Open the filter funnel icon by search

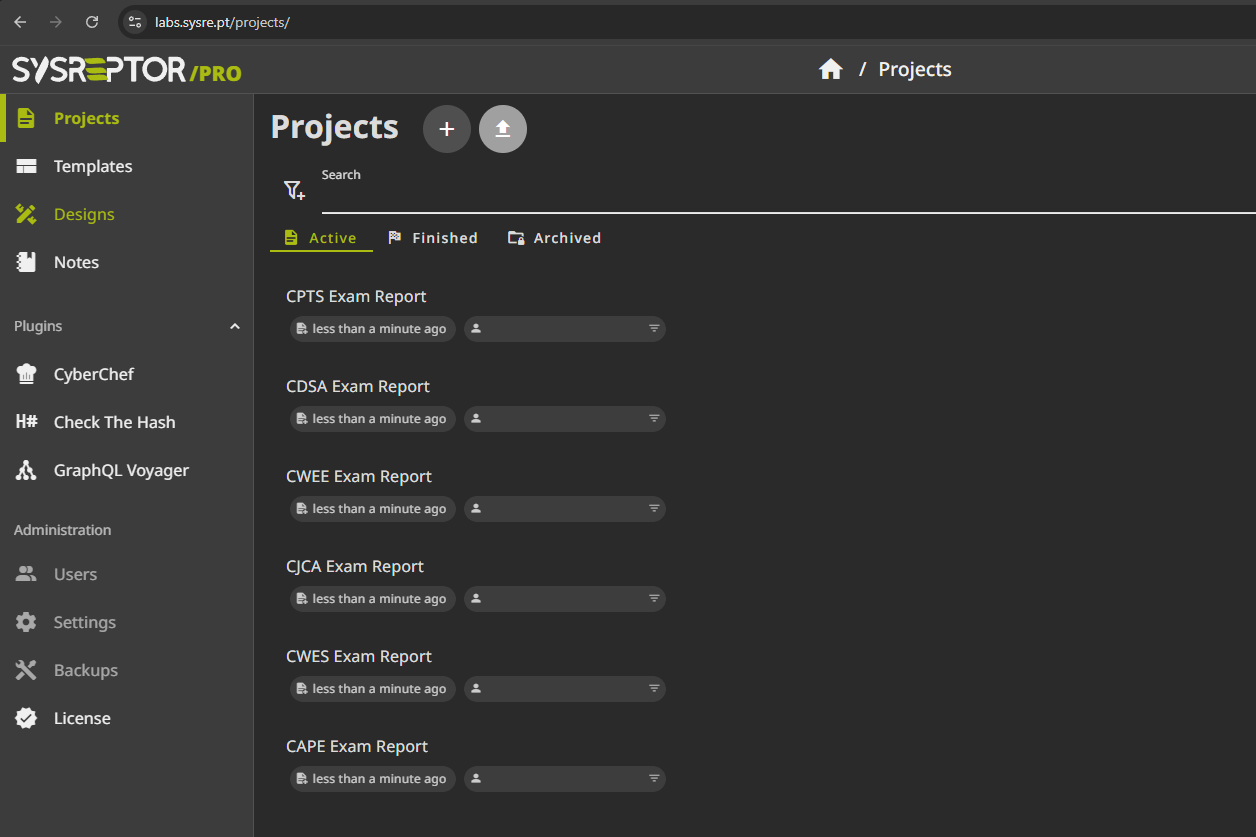coord(294,190)
